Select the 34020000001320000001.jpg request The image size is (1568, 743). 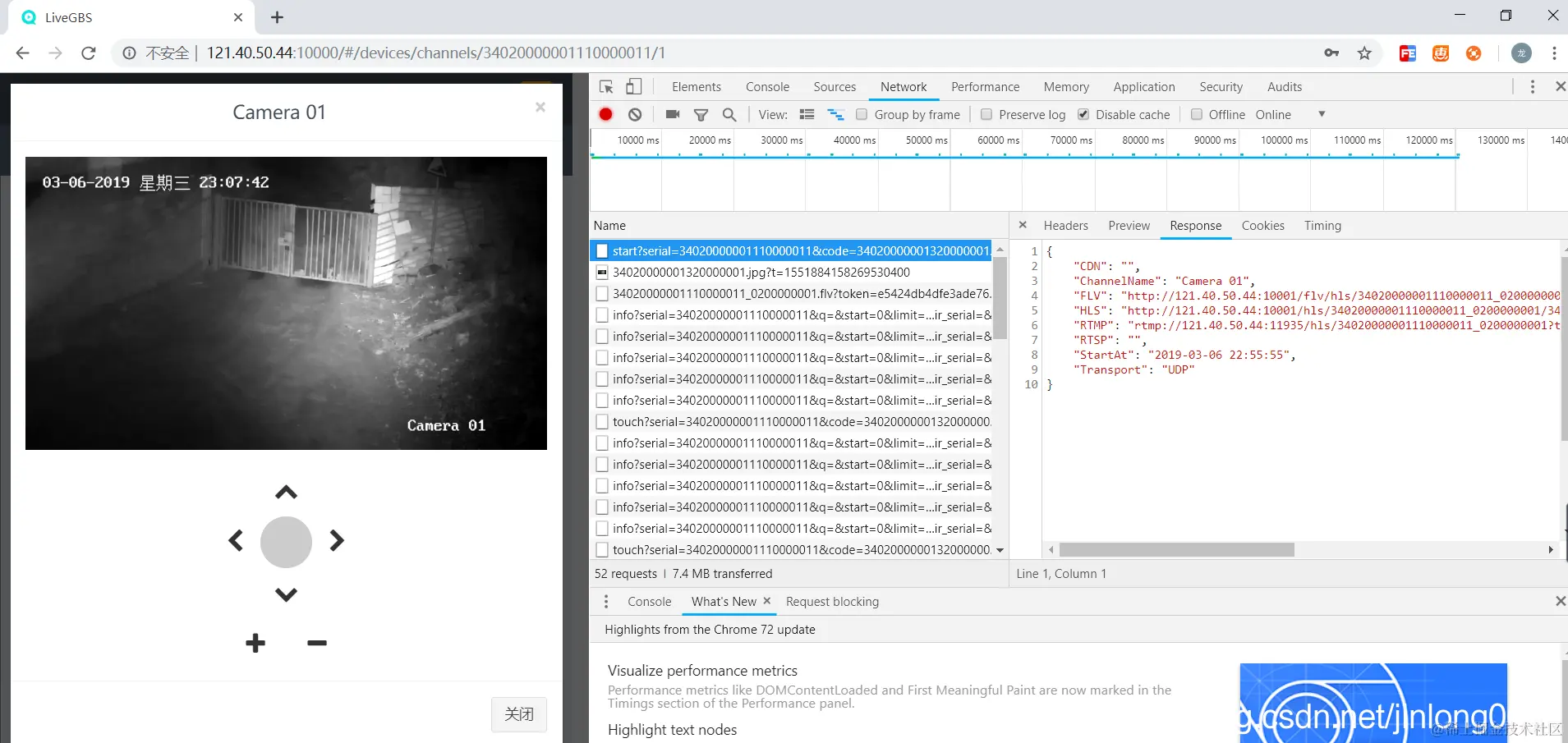click(x=761, y=273)
